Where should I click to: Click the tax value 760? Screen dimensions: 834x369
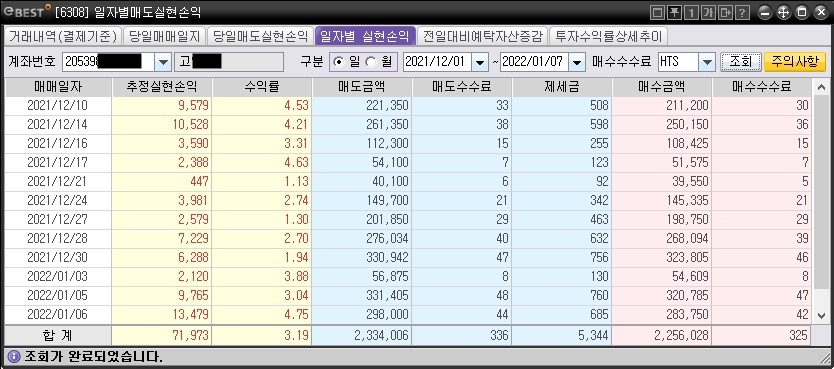598,295
